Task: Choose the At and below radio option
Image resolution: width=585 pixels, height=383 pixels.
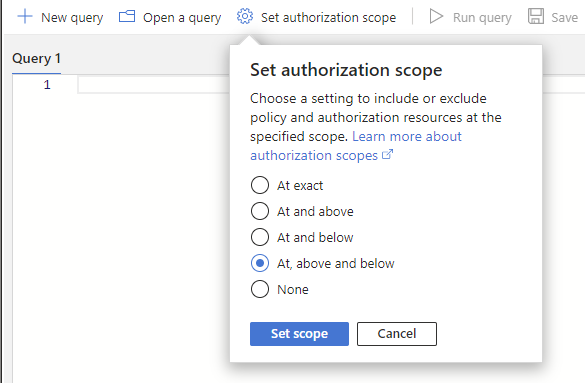Action: point(260,237)
